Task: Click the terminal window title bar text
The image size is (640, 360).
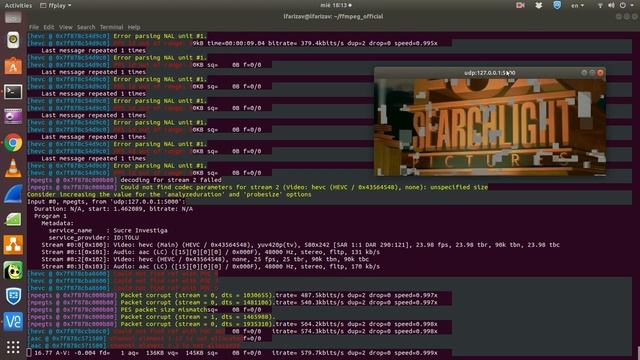Action: click(x=333, y=16)
